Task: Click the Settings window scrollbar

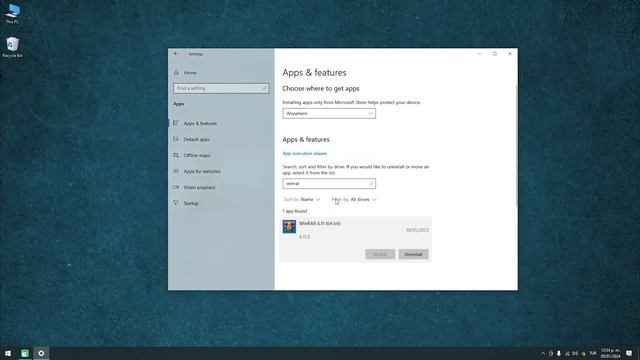Action: click(516, 146)
